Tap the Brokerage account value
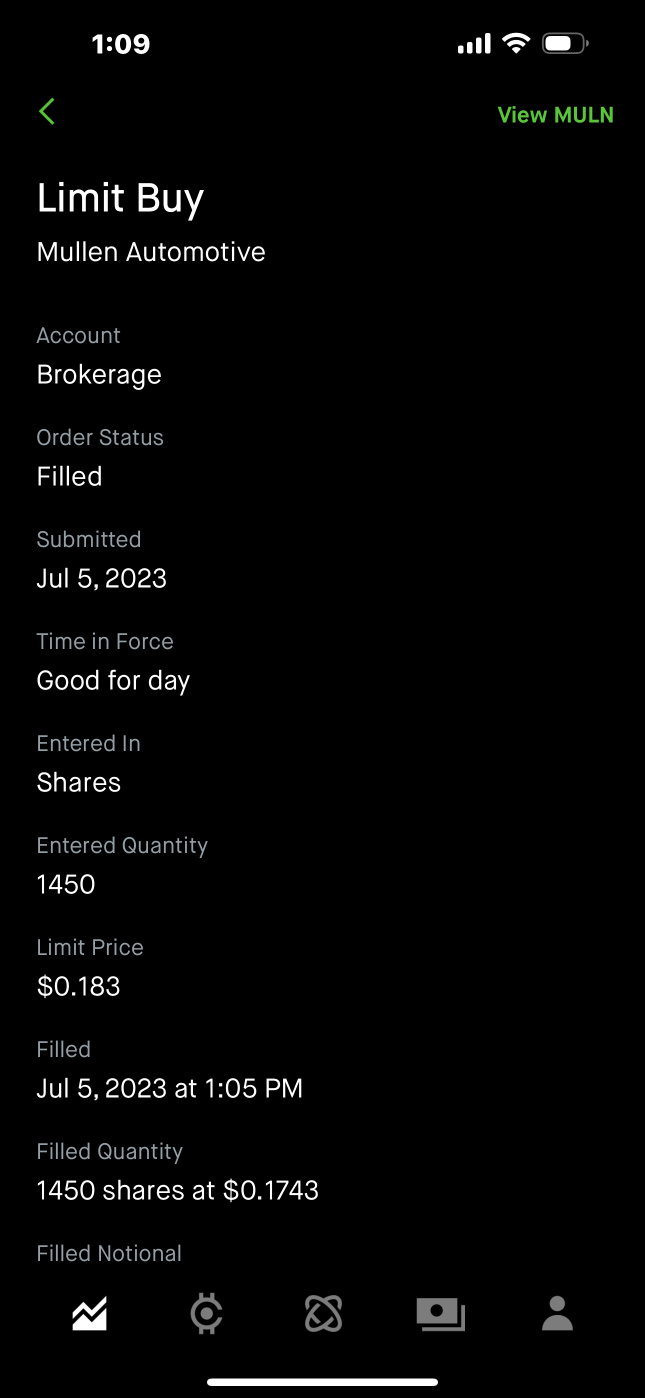645x1398 pixels. (x=99, y=375)
